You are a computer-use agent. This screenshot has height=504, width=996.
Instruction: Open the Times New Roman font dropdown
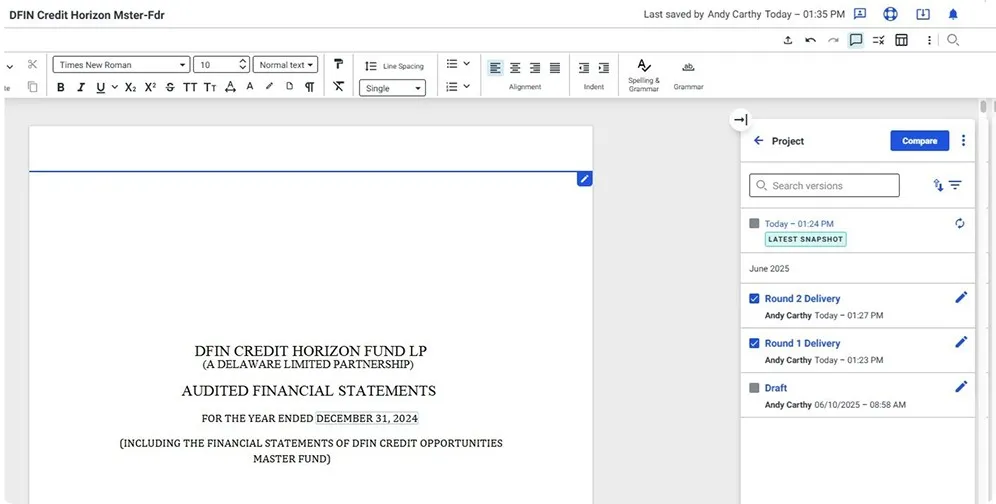point(121,65)
